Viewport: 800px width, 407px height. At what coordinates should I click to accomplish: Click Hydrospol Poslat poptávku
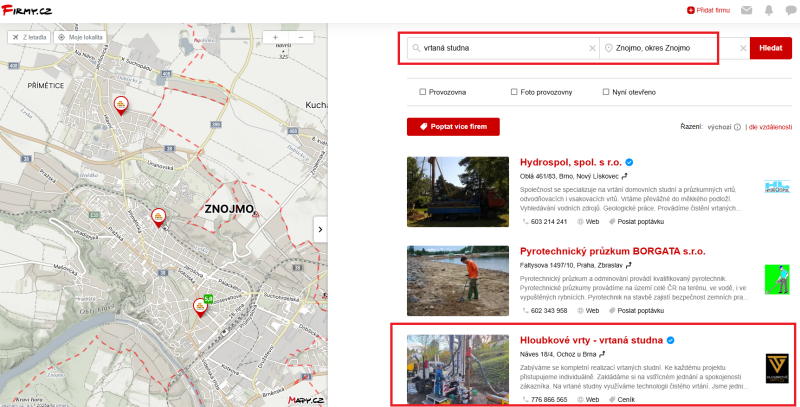coord(637,222)
